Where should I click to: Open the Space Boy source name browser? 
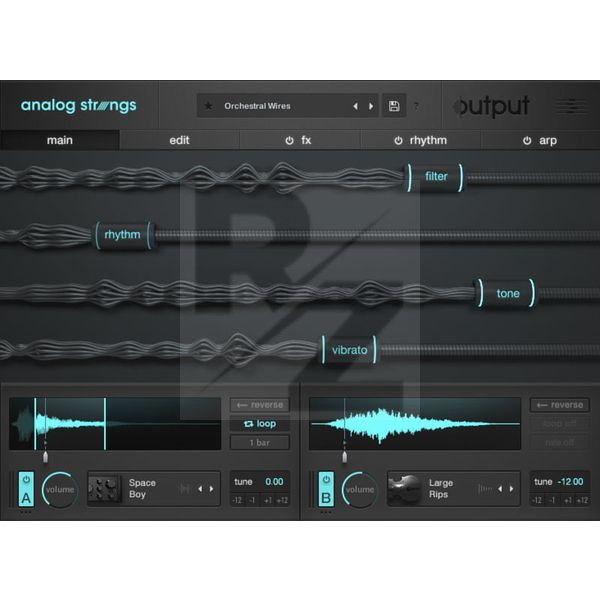142,489
